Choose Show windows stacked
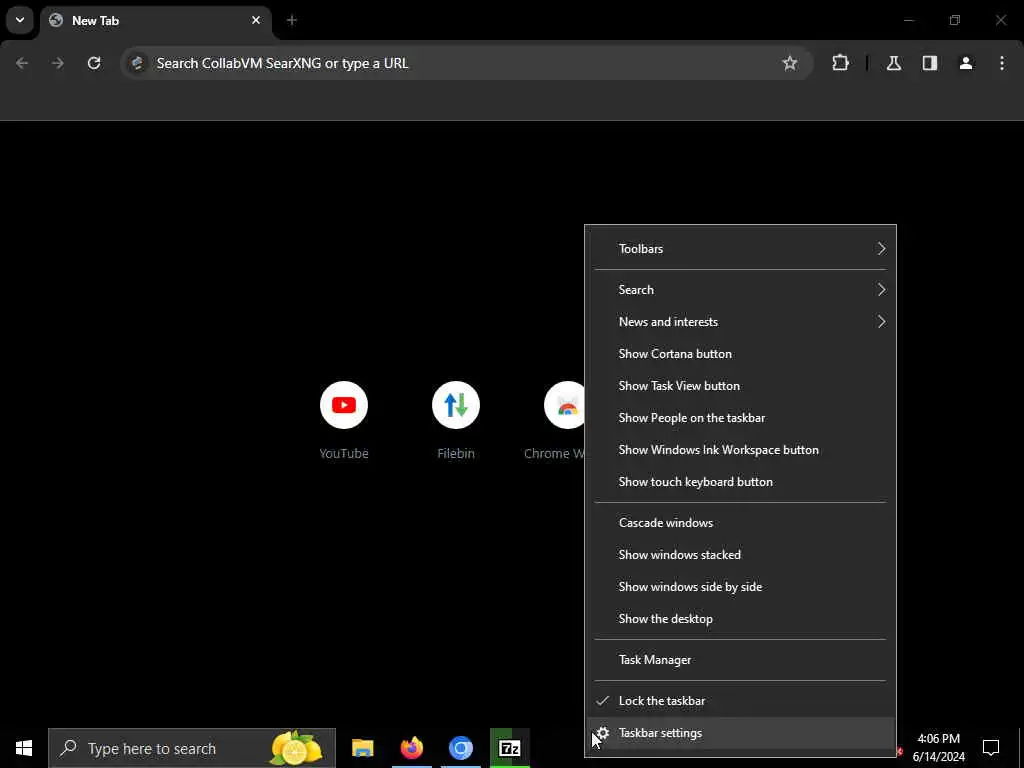This screenshot has height=768, width=1024. click(x=741, y=554)
